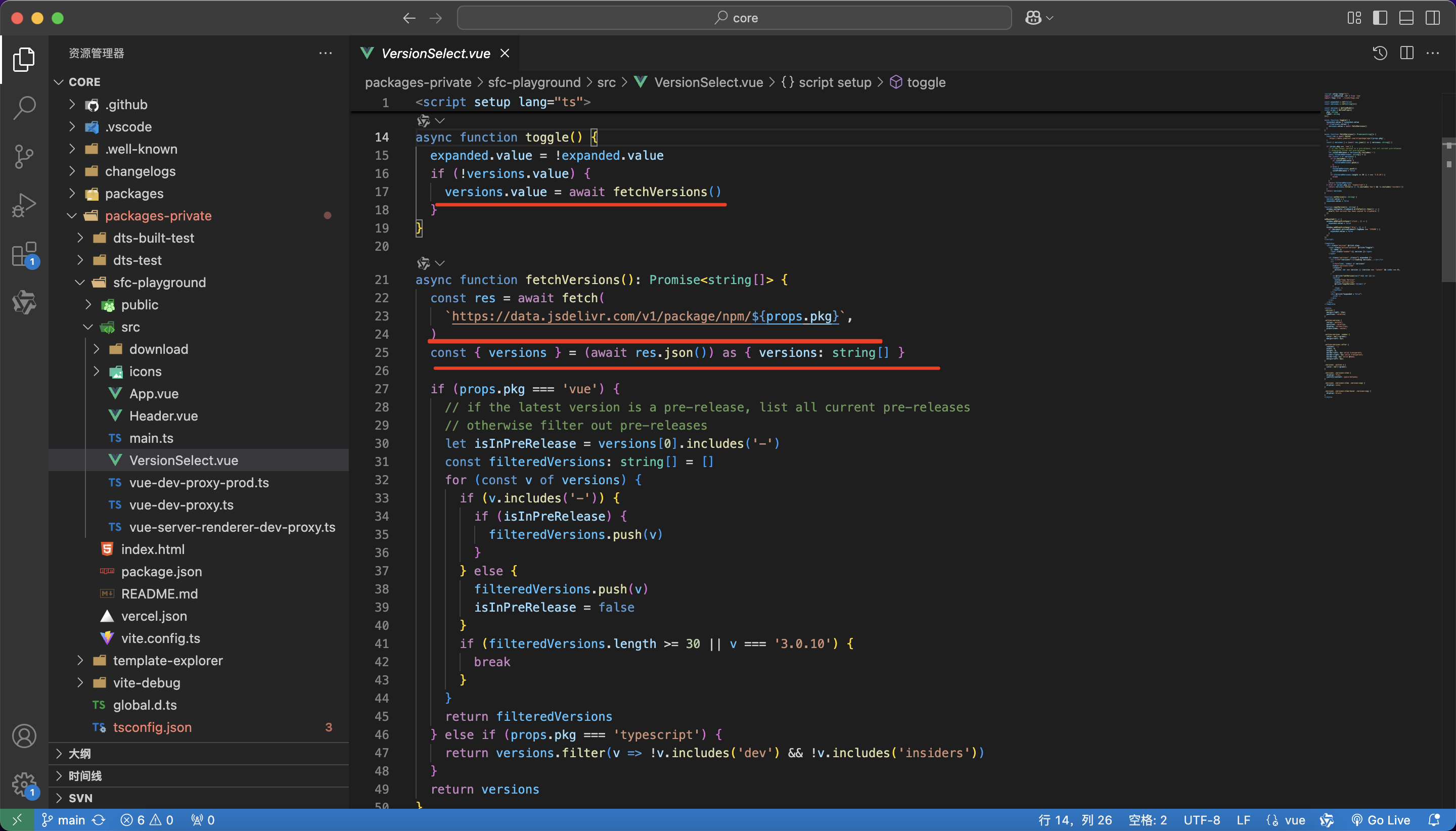Viewport: 1456px width, 831px height.
Task: Go forward with the navigation arrow
Action: point(435,18)
